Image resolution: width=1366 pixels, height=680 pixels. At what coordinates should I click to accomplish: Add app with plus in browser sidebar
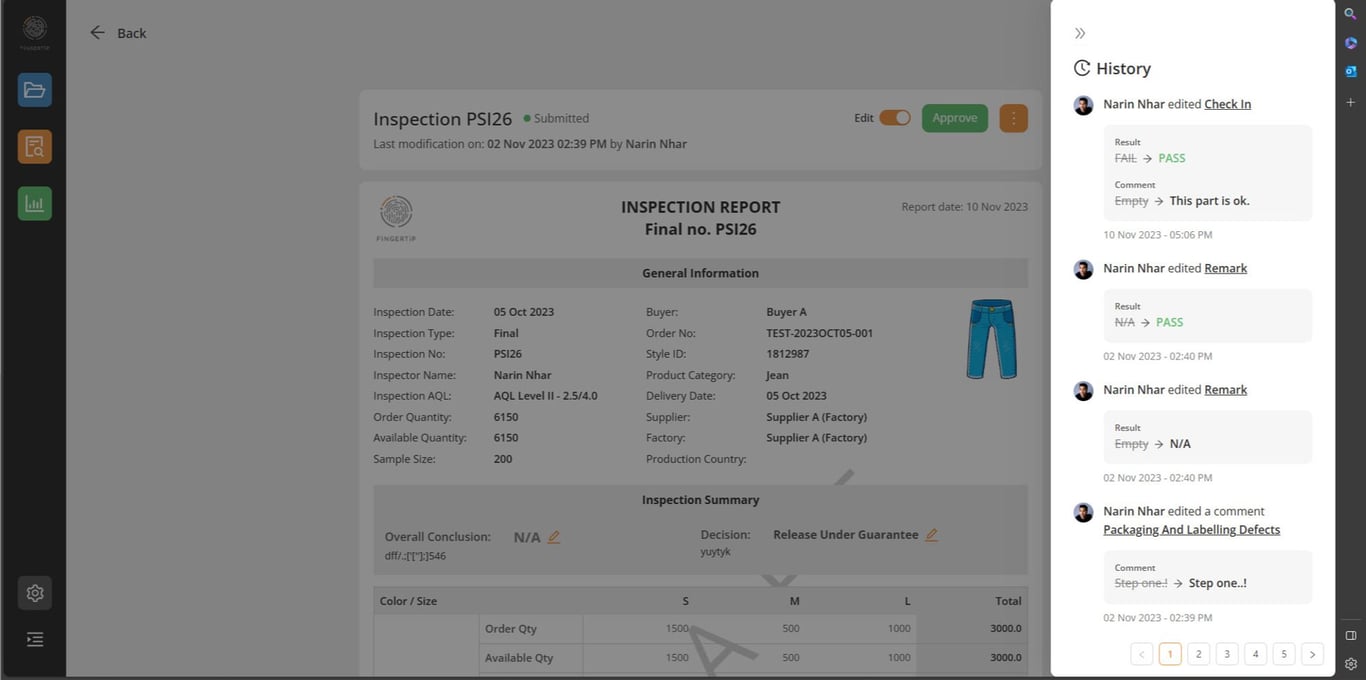tap(1350, 102)
